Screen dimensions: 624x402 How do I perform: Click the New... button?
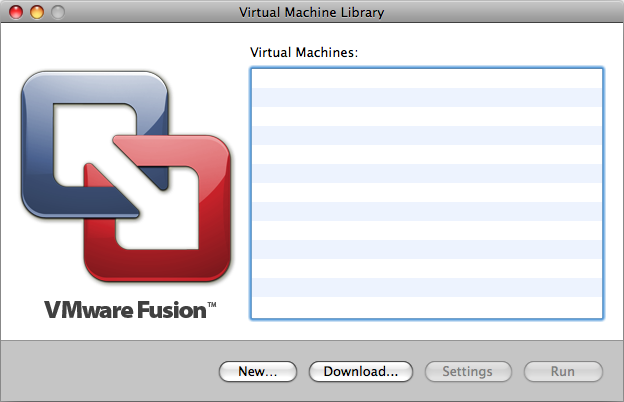coord(258,371)
